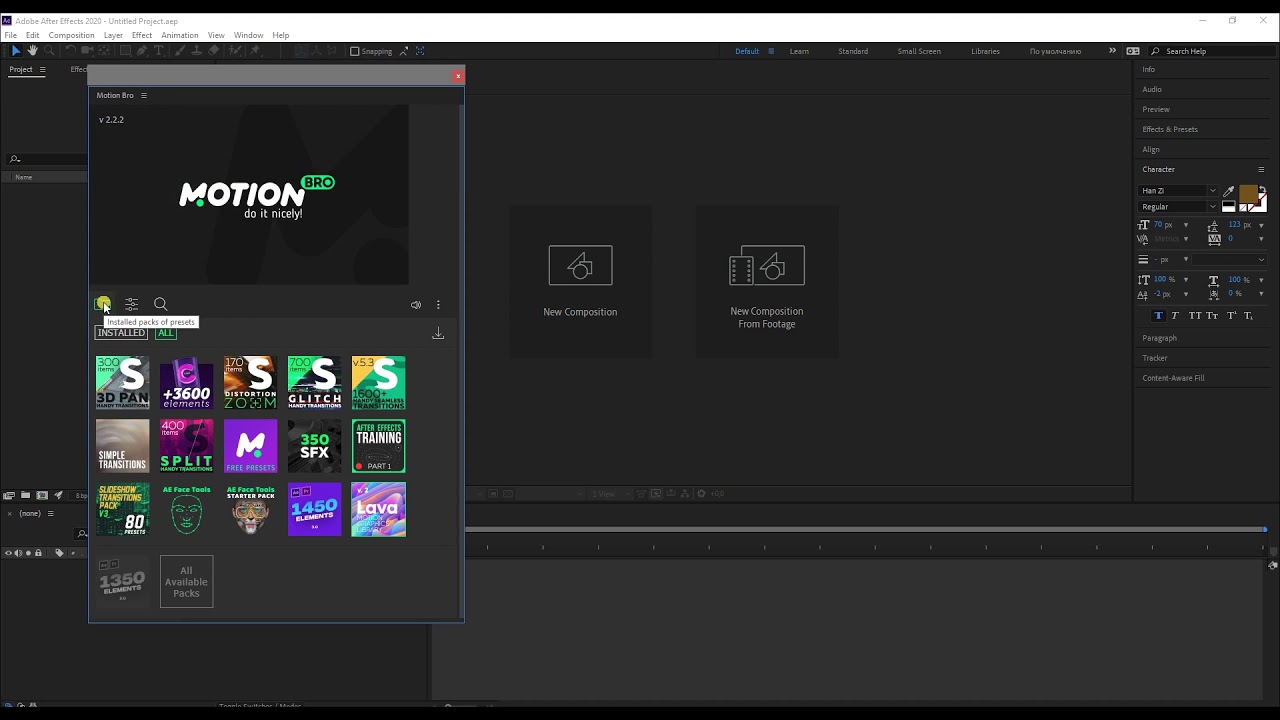Select the Clone Stamp tool
The width and height of the screenshot is (1280, 720).
pyautogui.click(x=197, y=51)
